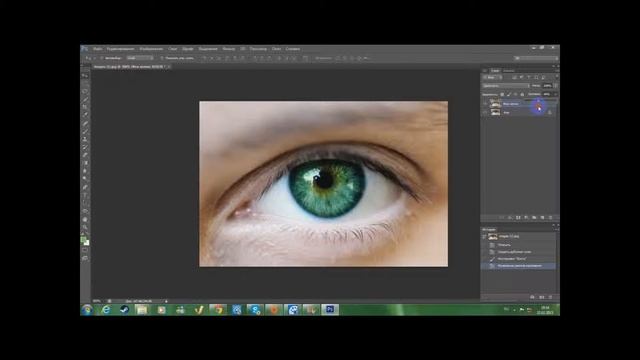640x360 pixels.
Task: Toggle lock transparent pixels in Layers panel
Action: 502,94
